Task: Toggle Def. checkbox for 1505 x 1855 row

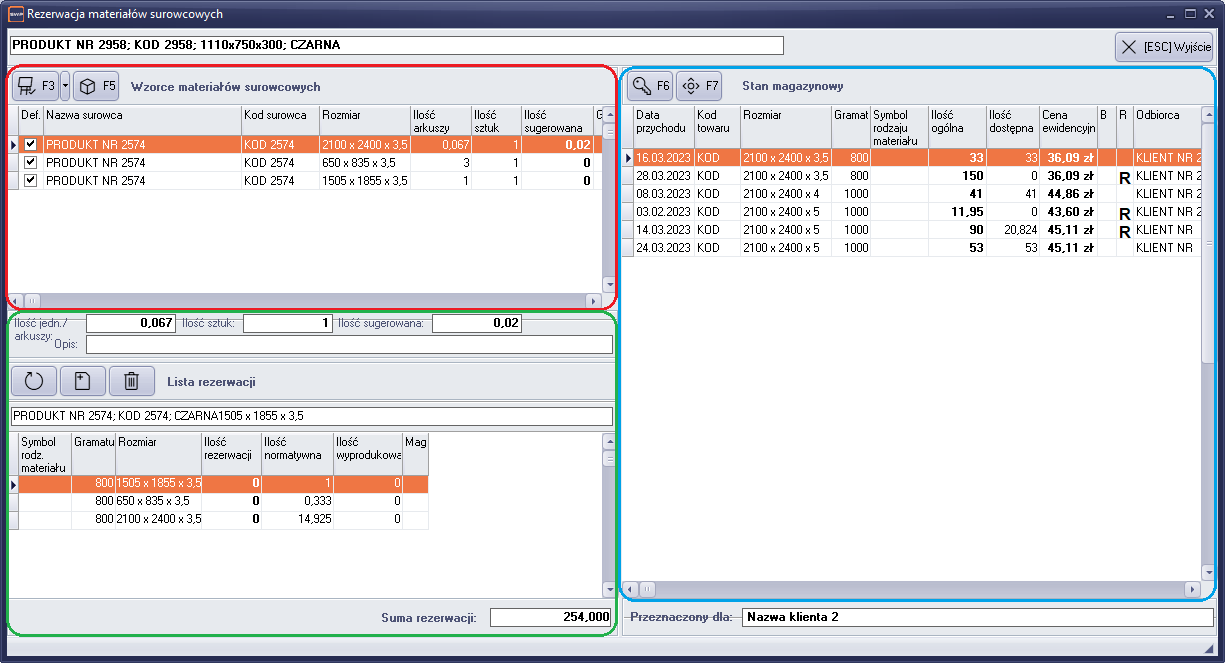Action: point(30,181)
